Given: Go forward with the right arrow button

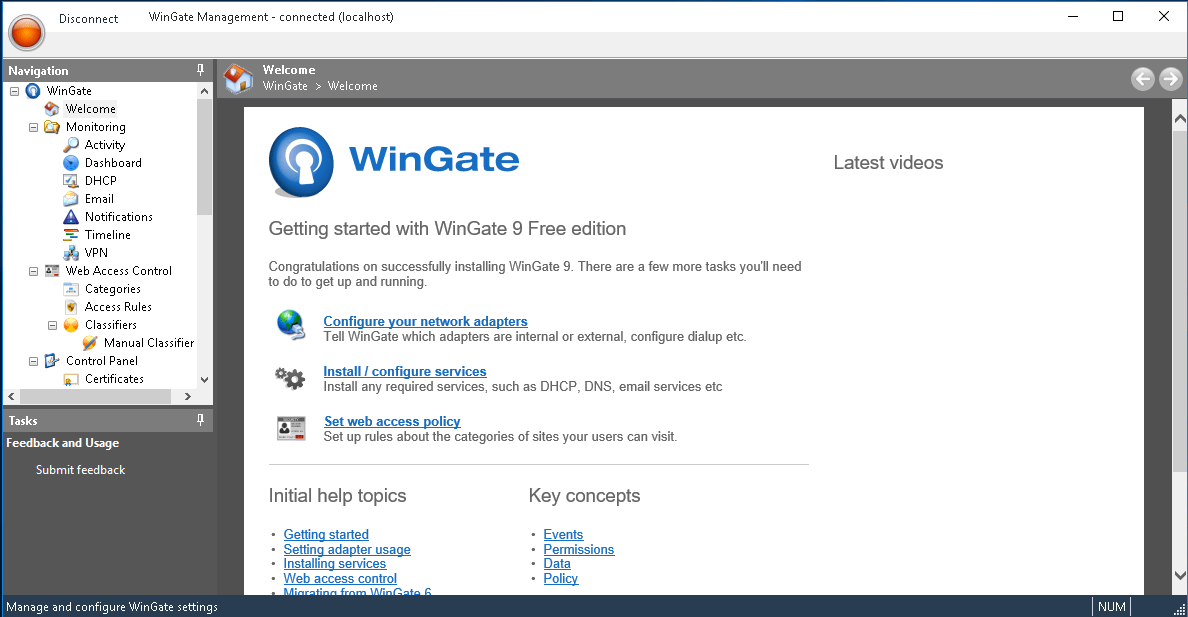Looking at the screenshot, I should [x=1171, y=79].
